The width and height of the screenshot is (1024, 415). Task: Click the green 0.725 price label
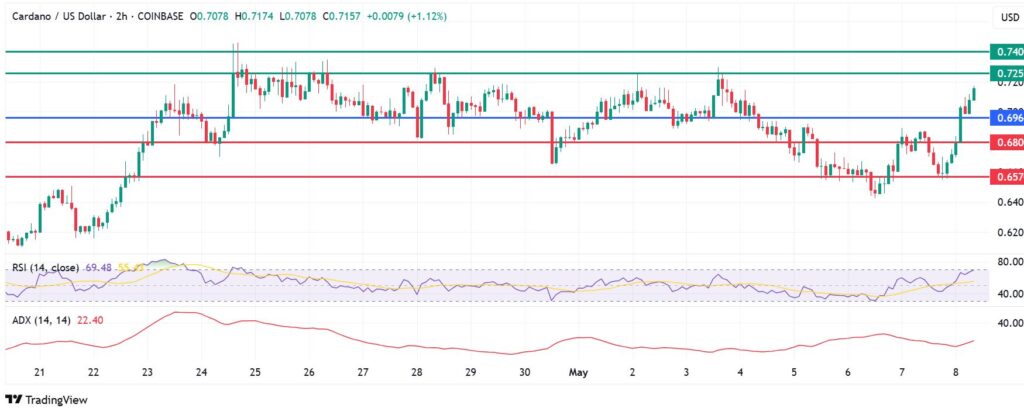(1006, 74)
